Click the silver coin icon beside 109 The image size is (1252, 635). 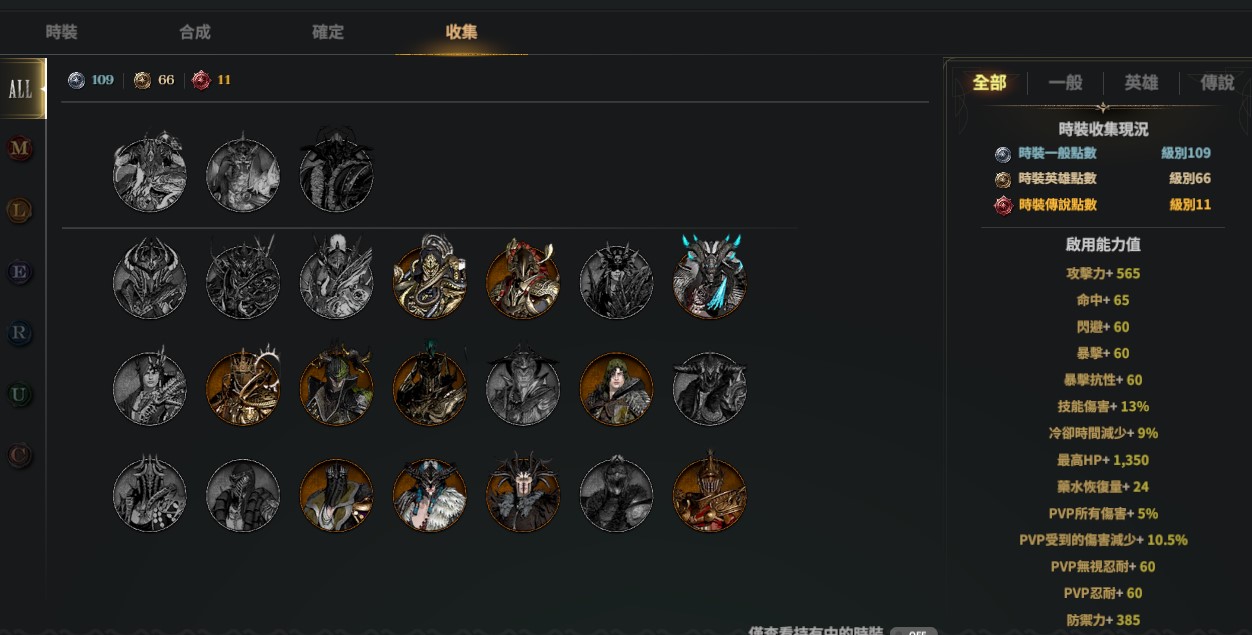[76, 80]
